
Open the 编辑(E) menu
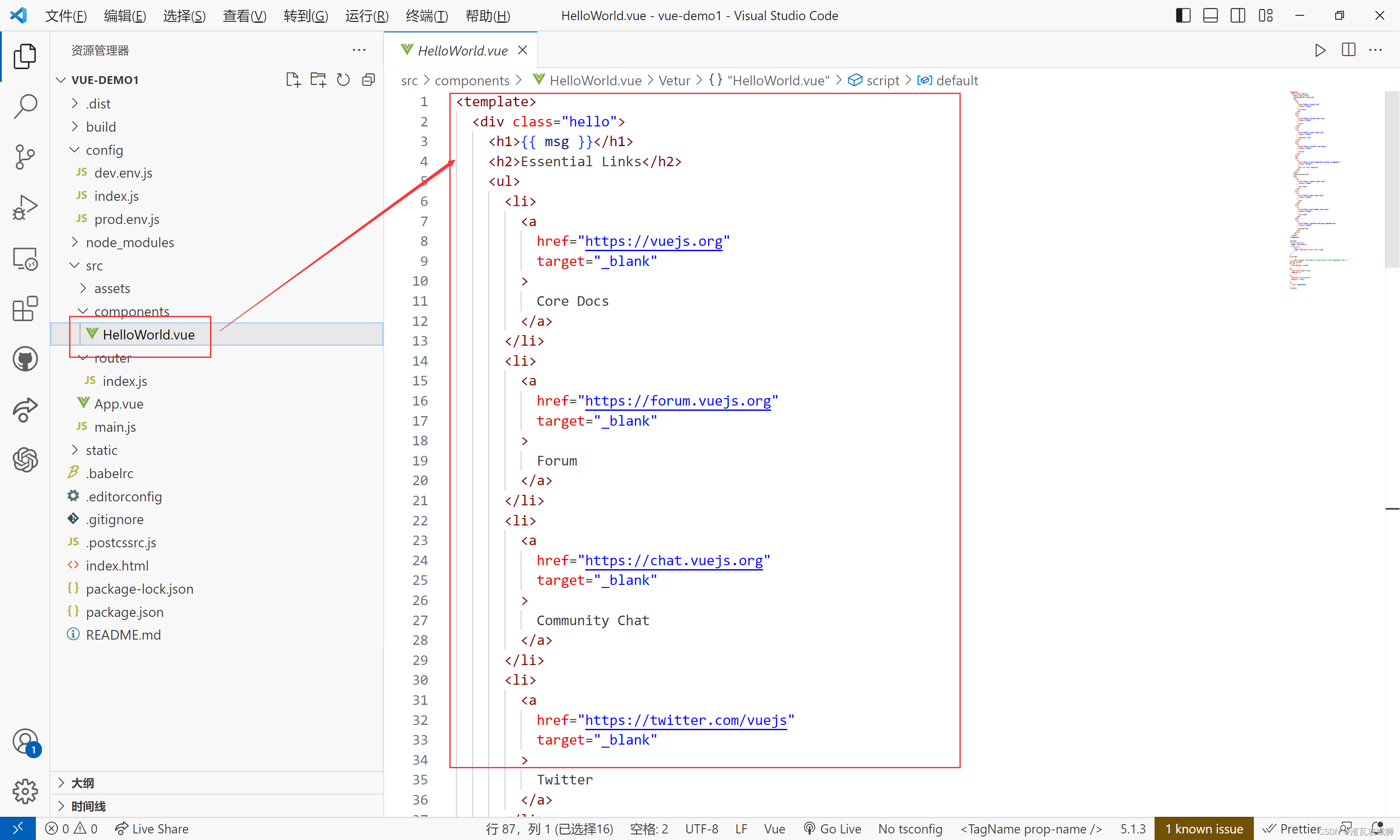coord(125,16)
